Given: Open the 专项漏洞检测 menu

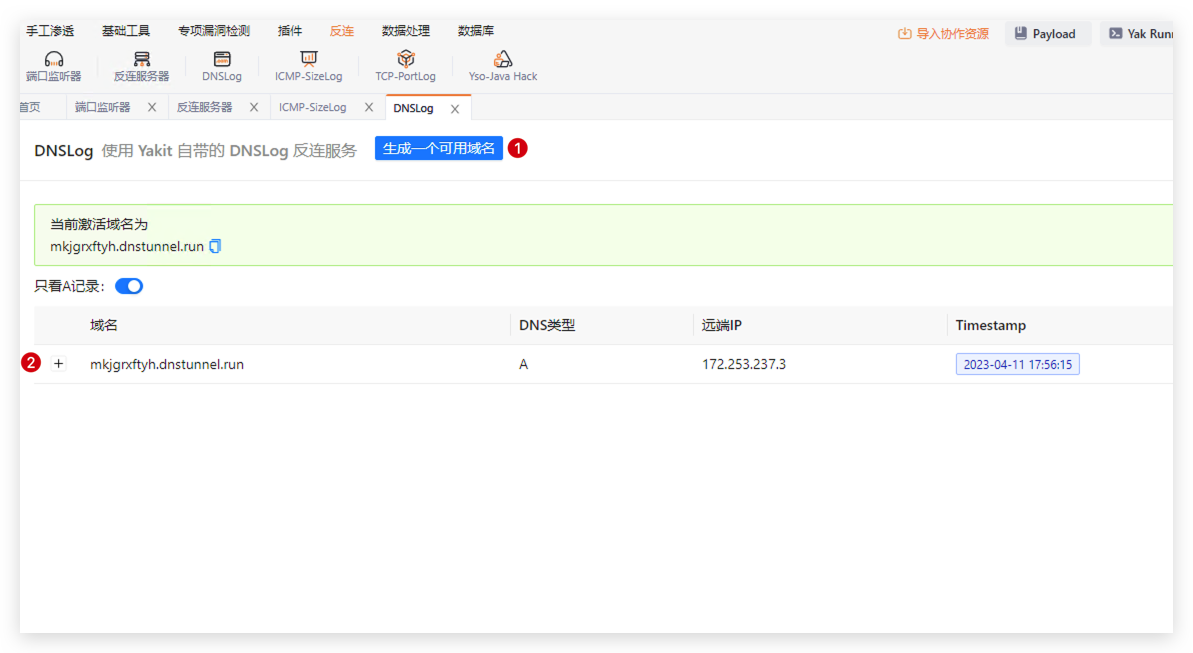Looking at the screenshot, I should tap(214, 31).
